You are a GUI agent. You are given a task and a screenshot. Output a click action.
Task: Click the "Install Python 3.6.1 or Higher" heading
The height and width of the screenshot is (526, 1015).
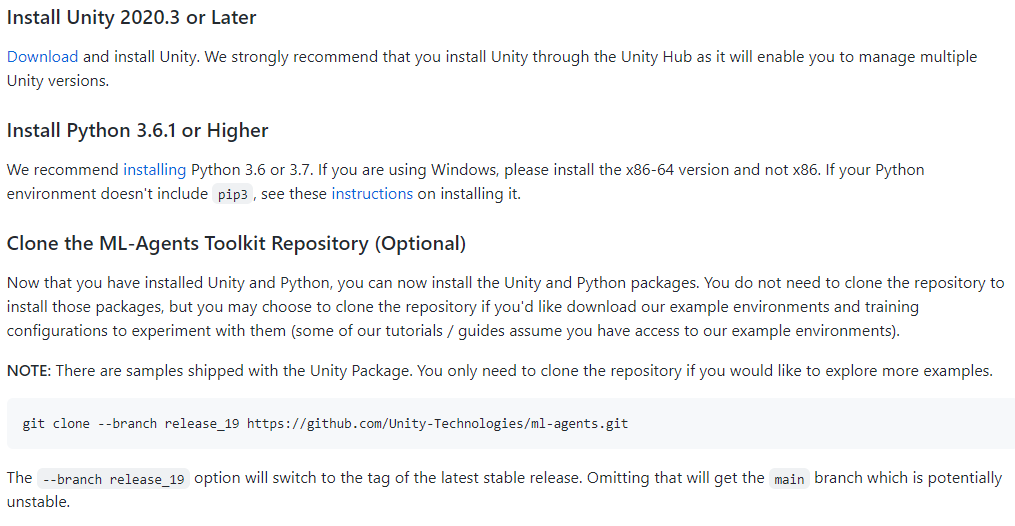(x=137, y=131)
